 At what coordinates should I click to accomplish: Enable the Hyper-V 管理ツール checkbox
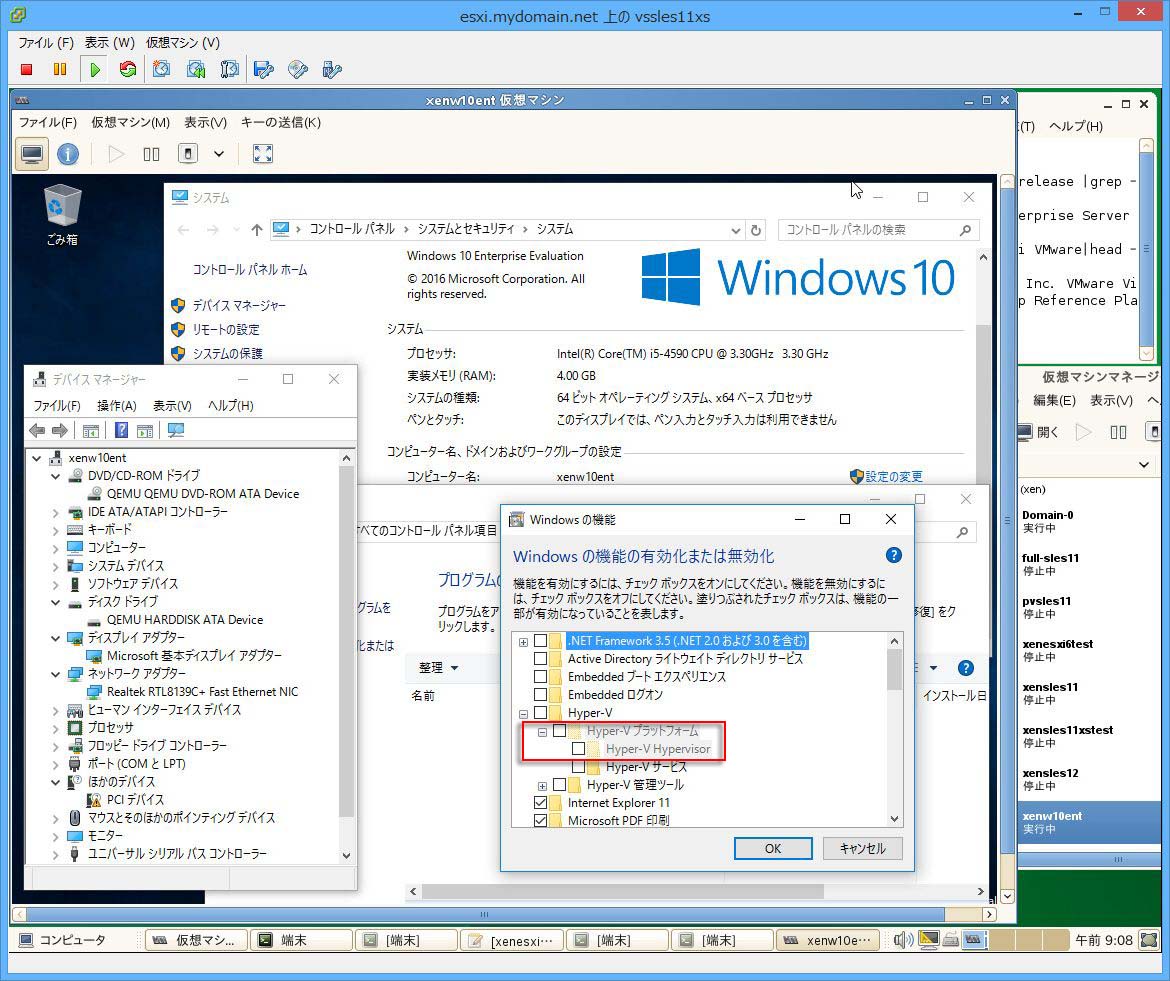pyautogui.click(x=560, y=785)
